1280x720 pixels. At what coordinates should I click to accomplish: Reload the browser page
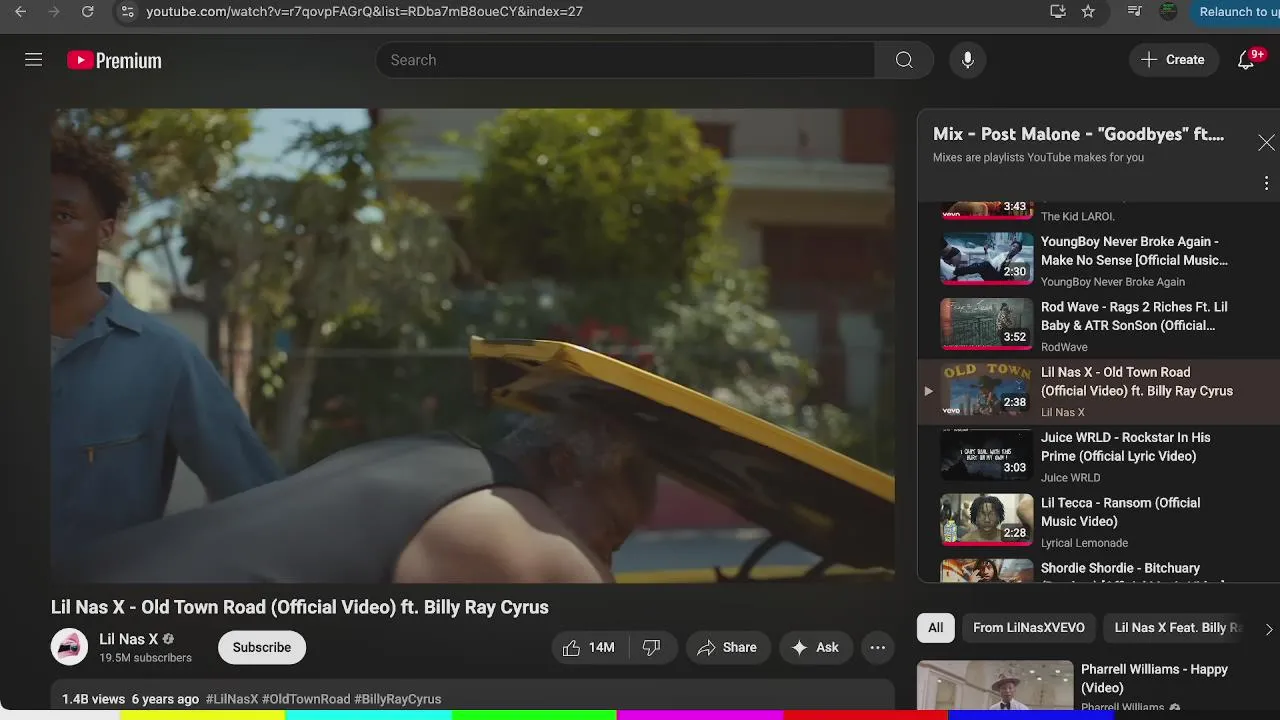point(88,12)
